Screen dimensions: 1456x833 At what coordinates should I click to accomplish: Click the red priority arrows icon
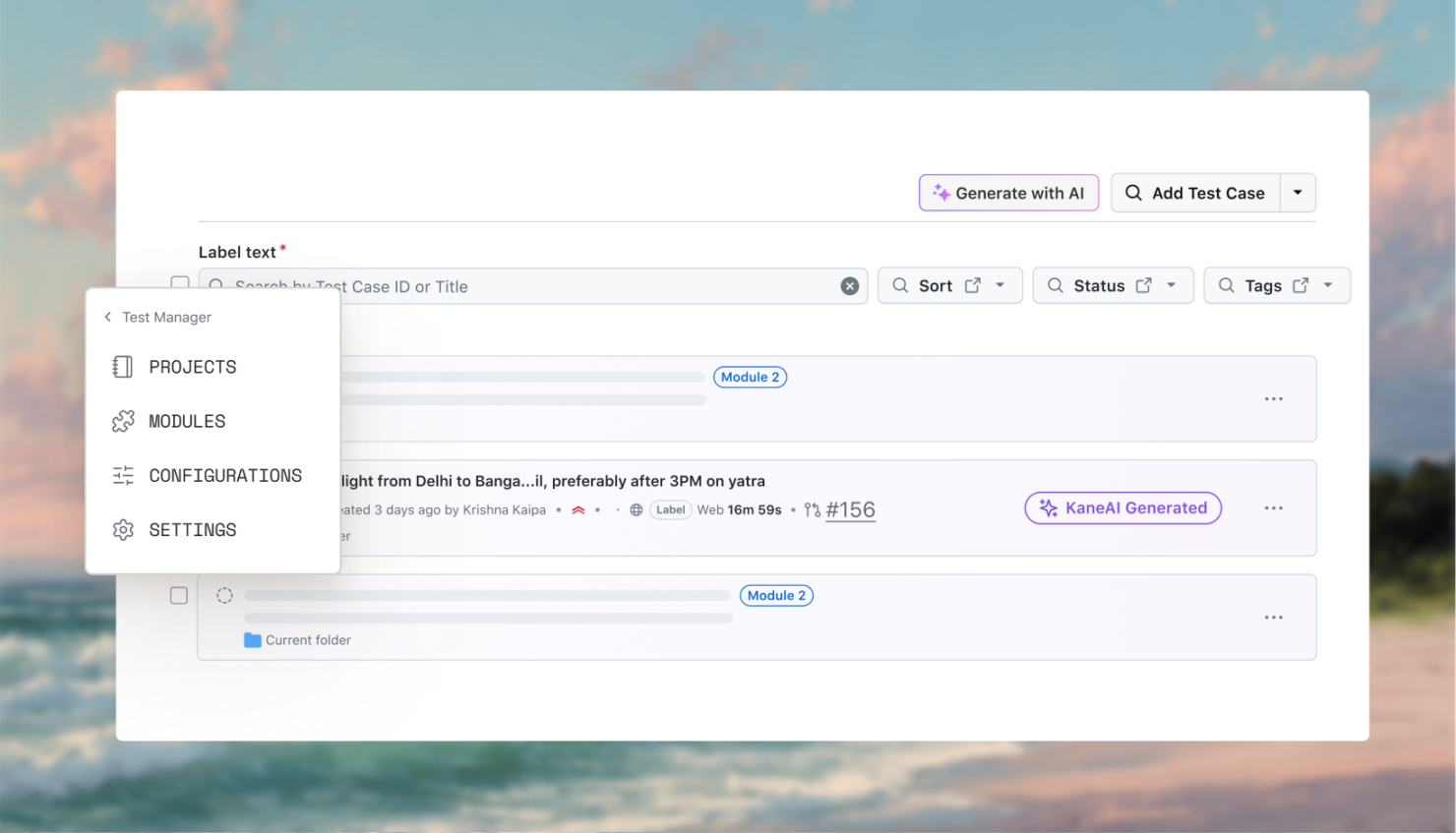[x=578, y=509]
